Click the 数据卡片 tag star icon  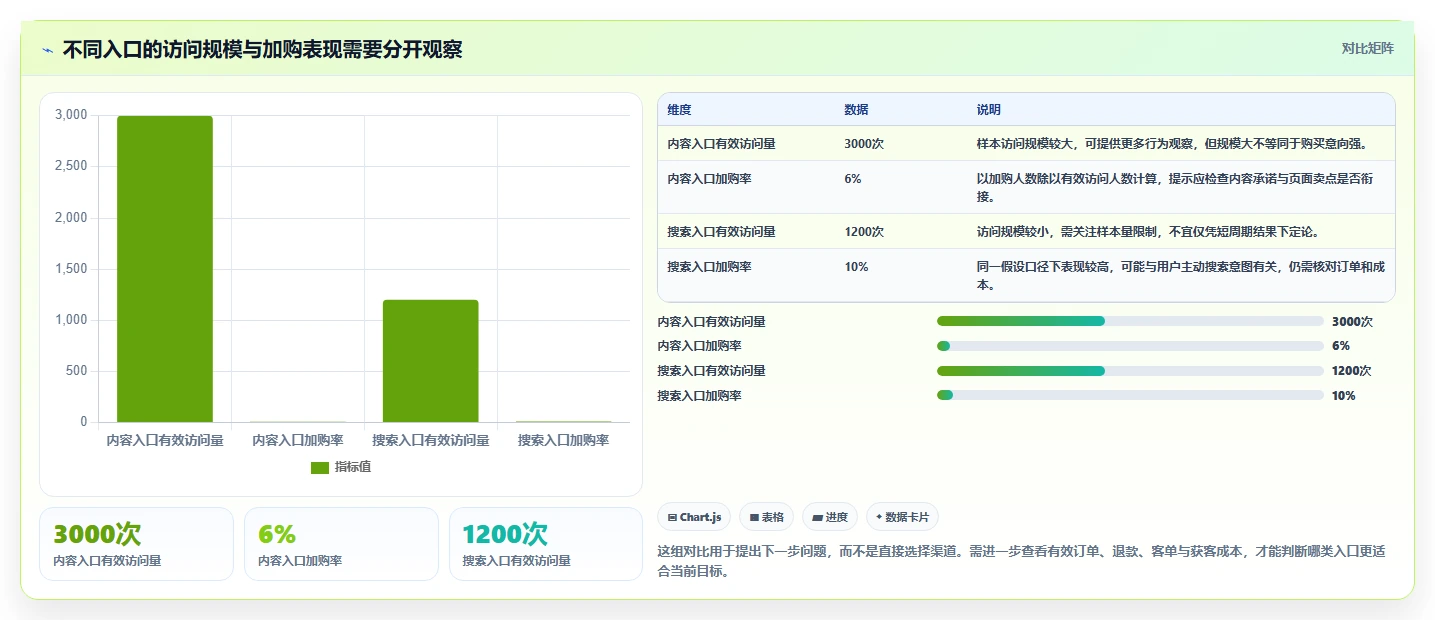point(879,517)
